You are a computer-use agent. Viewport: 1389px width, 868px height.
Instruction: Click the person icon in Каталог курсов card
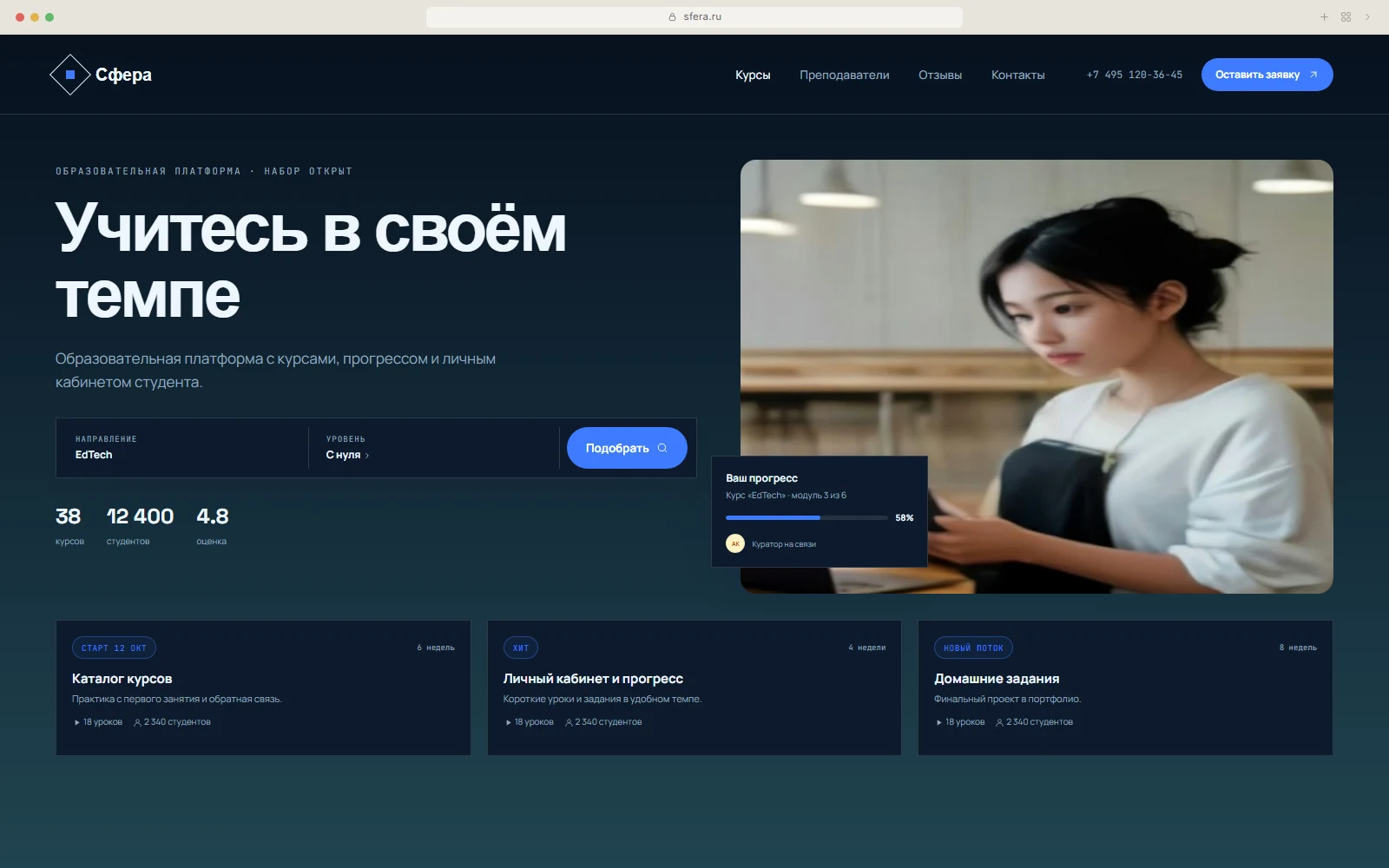pos(137,722)
